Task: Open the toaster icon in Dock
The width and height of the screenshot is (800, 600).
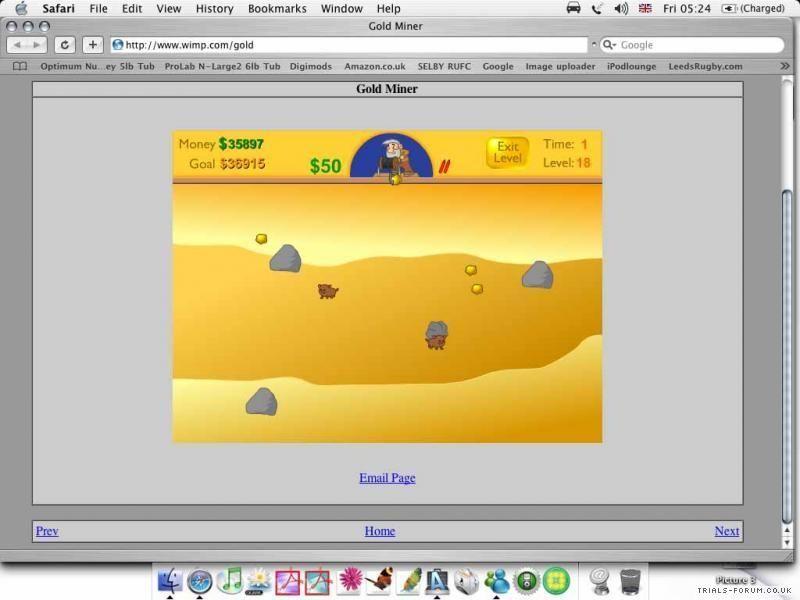Action: point(467,581)
